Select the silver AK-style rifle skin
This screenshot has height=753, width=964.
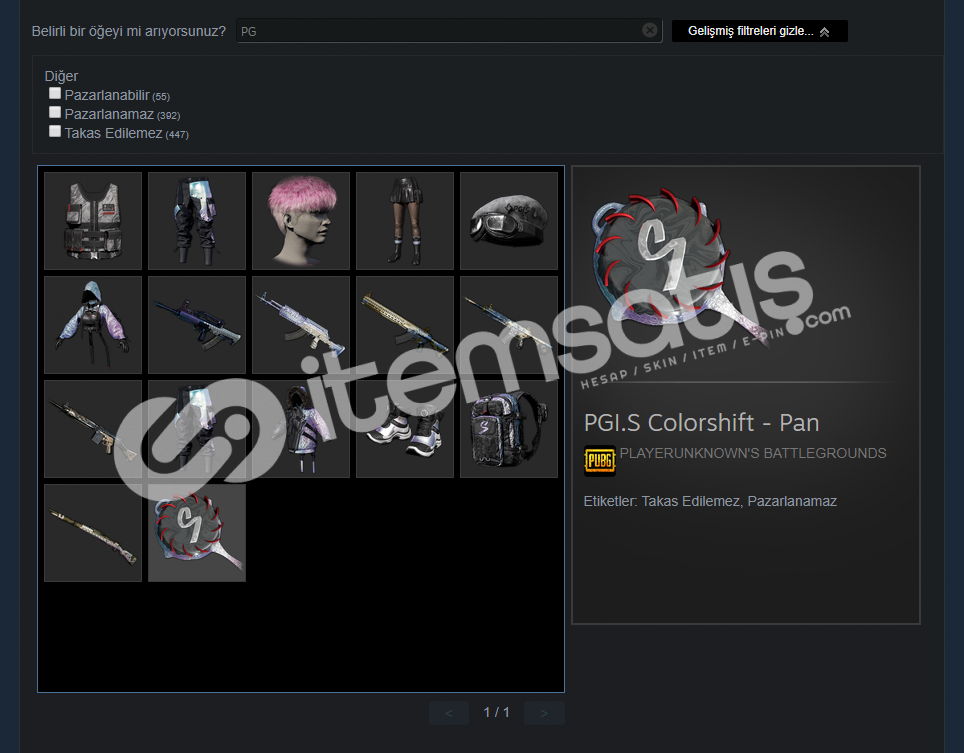(301, 325)
